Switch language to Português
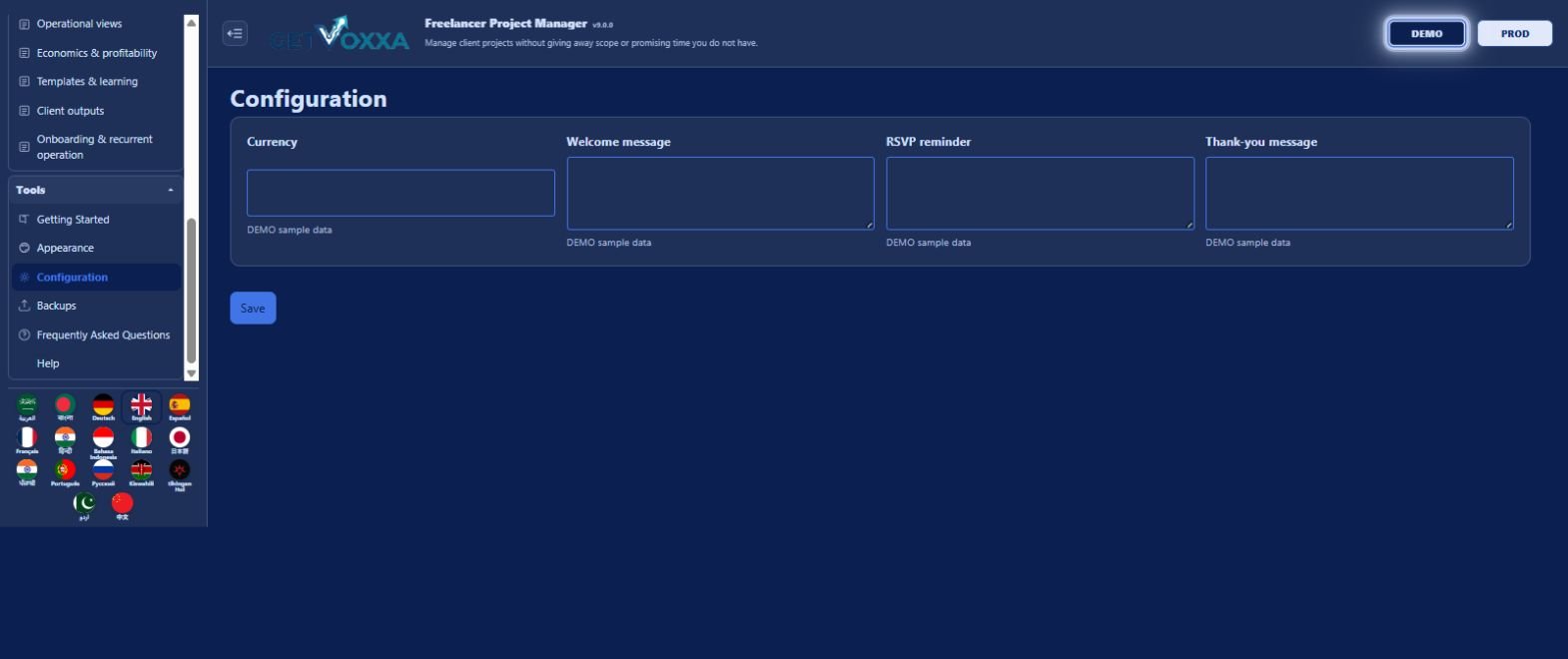 click(65, 472)
